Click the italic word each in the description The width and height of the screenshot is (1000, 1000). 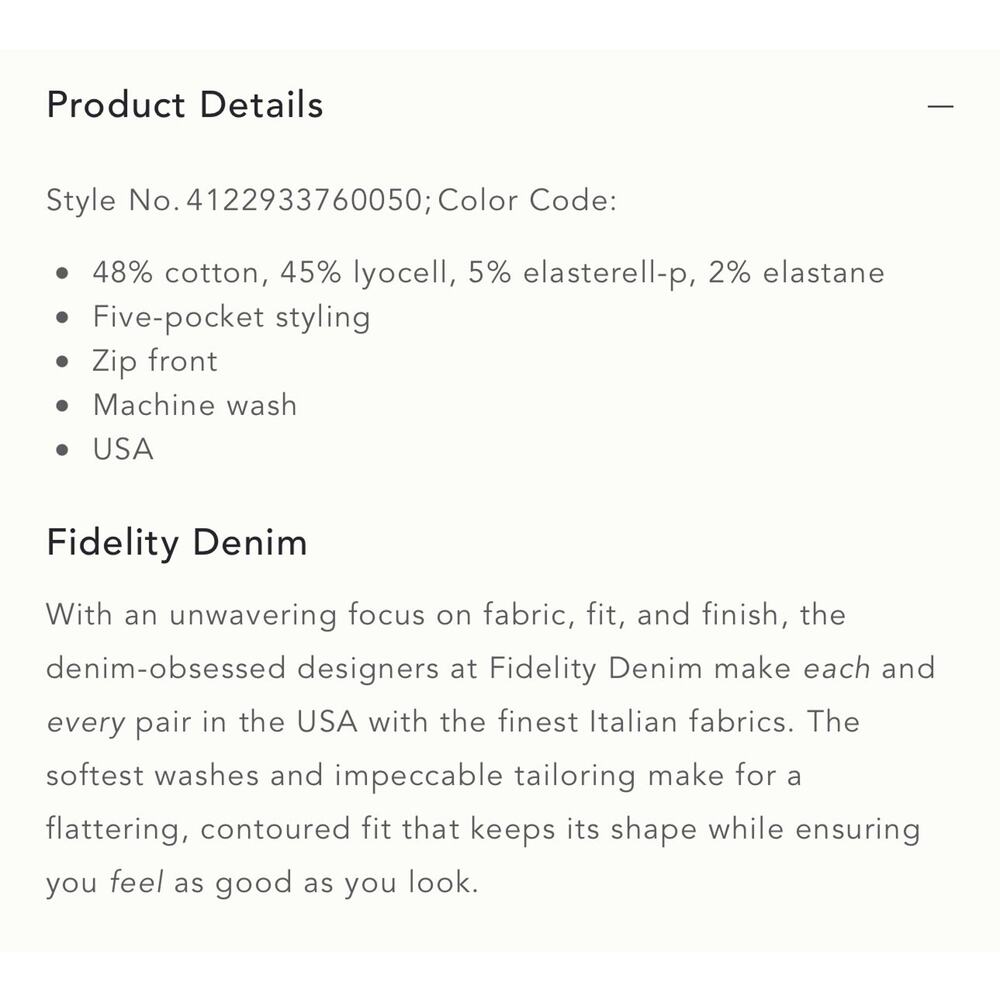[836, 668]
